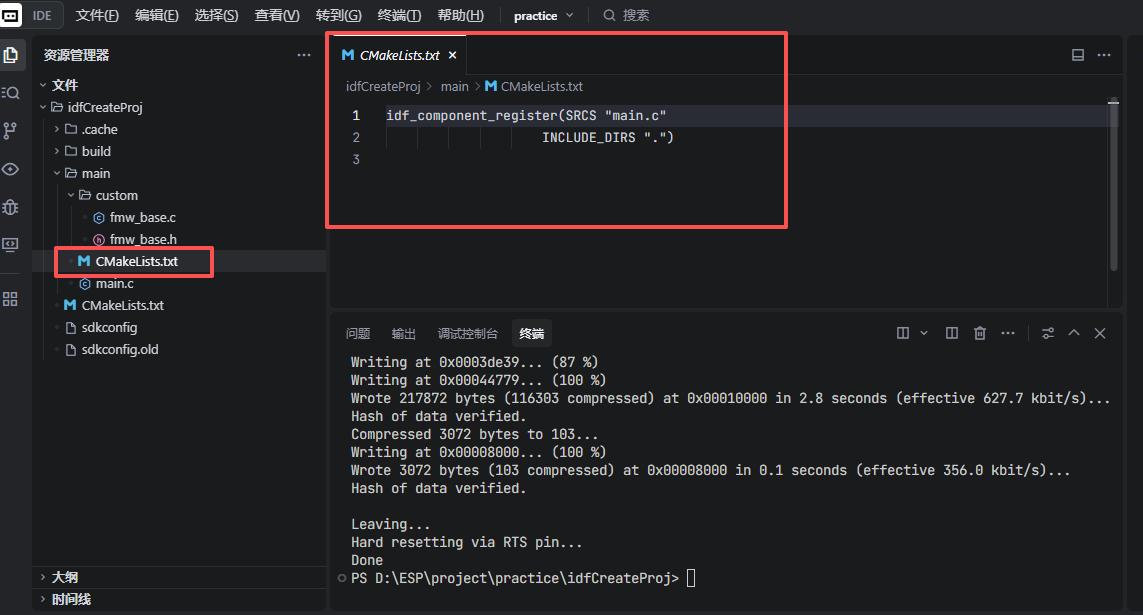This screenshot has width=1143, height=615.
Task: Switch to the 输出 output tab
Action: [404, 333]
